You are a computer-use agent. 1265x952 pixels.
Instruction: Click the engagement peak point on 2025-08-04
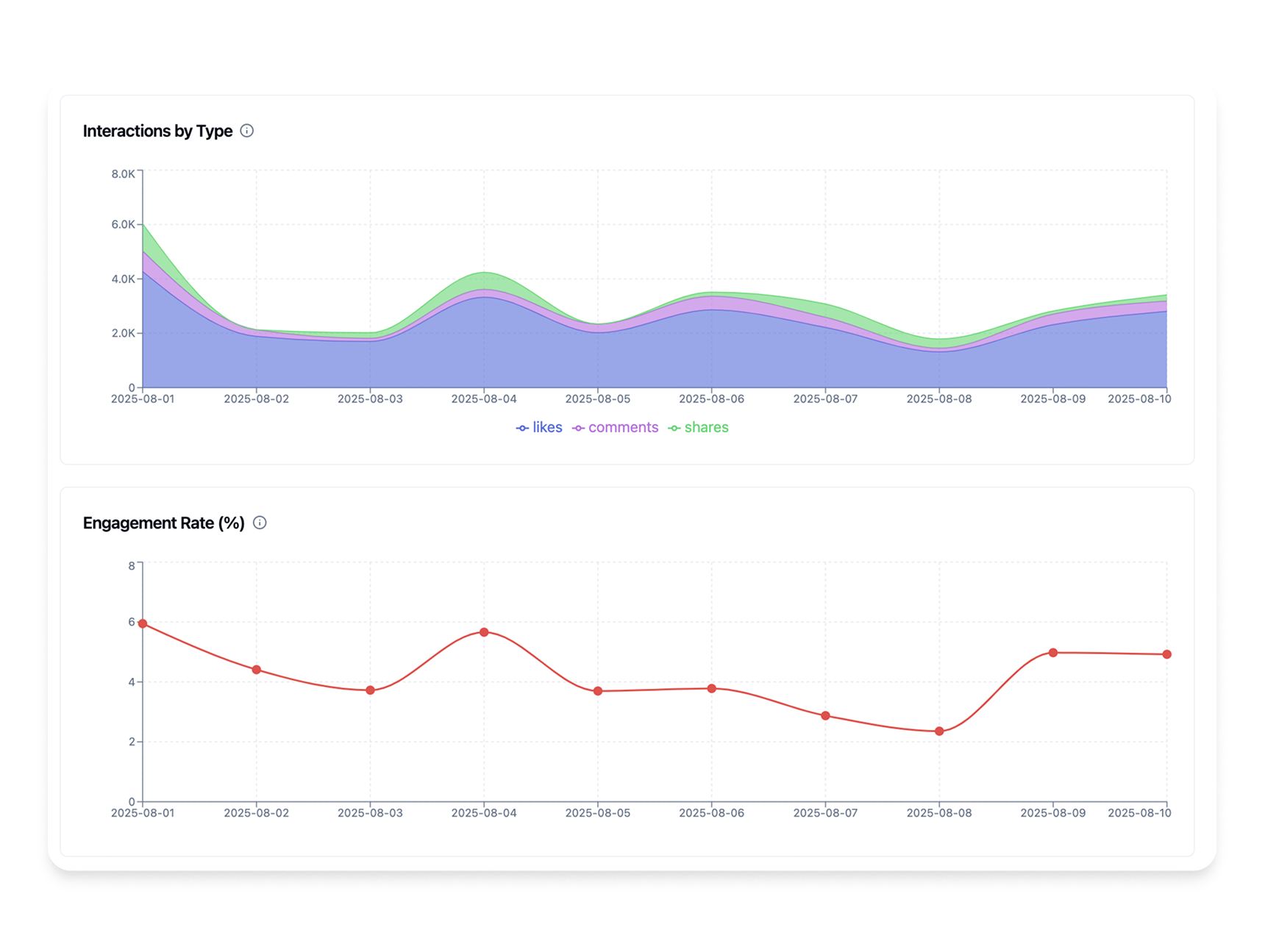(x=484, y=632)
